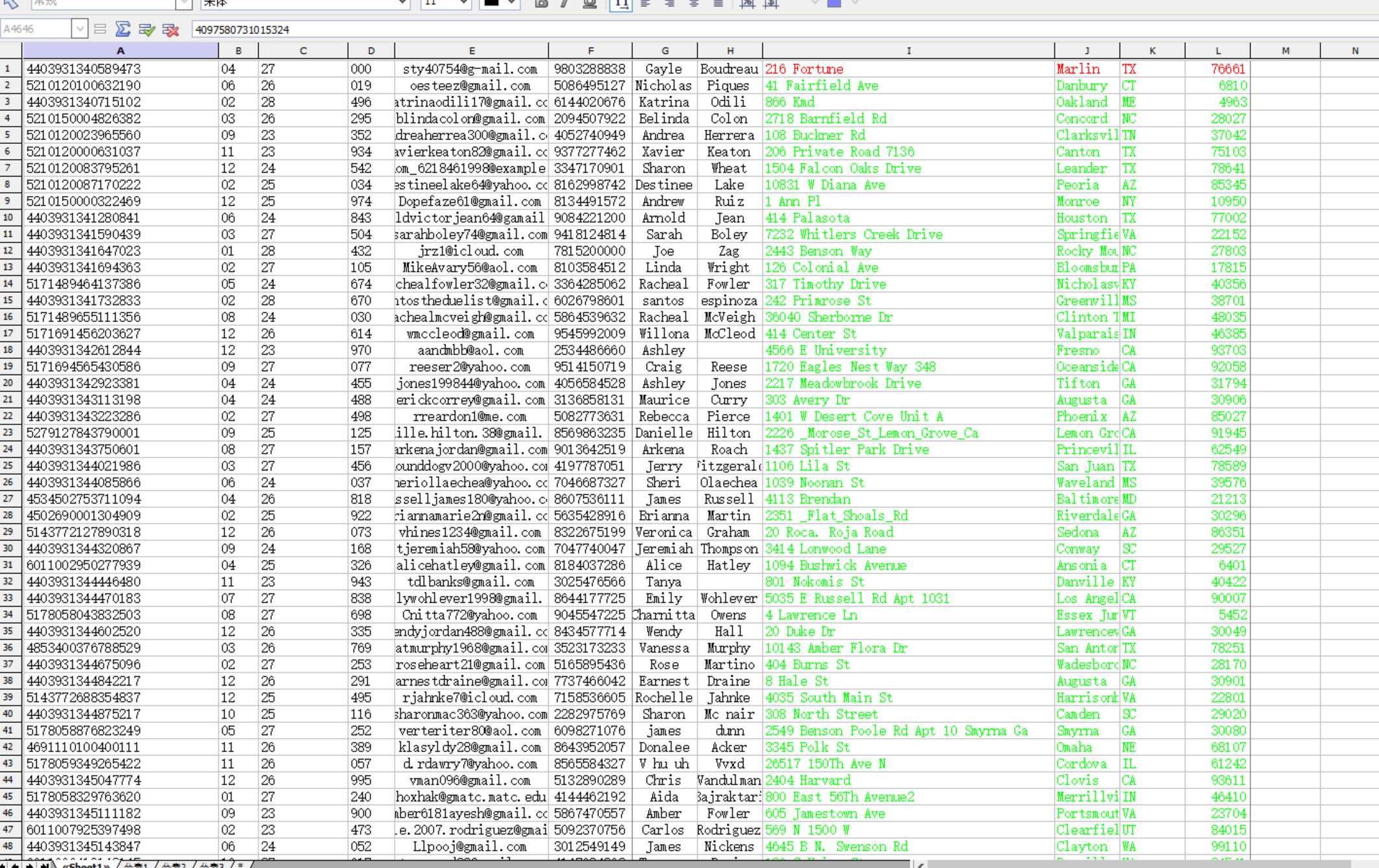This screenshot has width=1379, height=868.
Task: Click address 206 Private Road 7136
Action: [840, 152]
